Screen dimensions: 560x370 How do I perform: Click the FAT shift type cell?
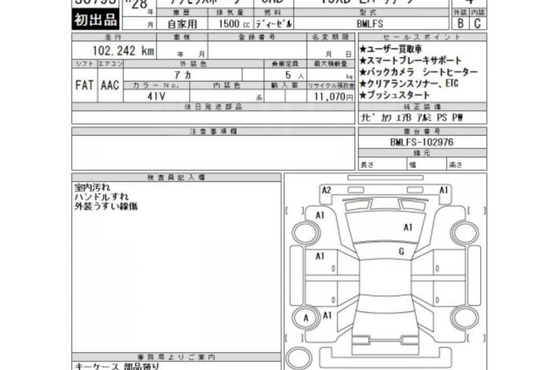point(84,85)
